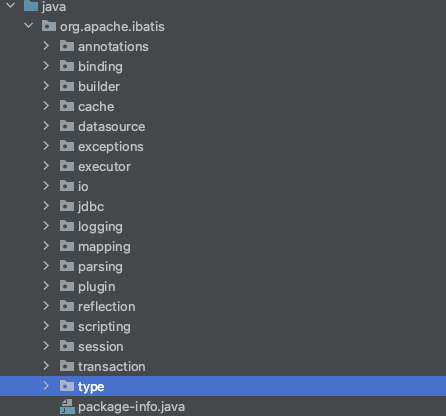Select the reflection package label
The width and height of the screenshot is (446, 416).
tap(107, 307)
